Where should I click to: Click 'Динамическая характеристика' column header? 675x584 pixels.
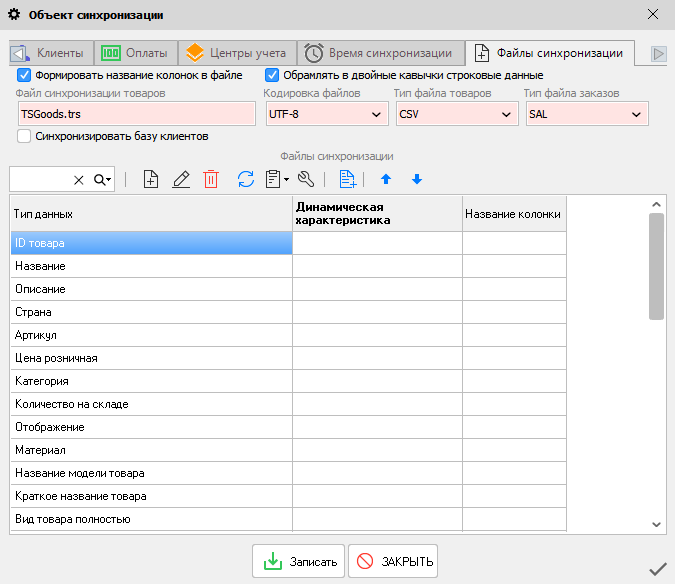(x=378, y=214)
